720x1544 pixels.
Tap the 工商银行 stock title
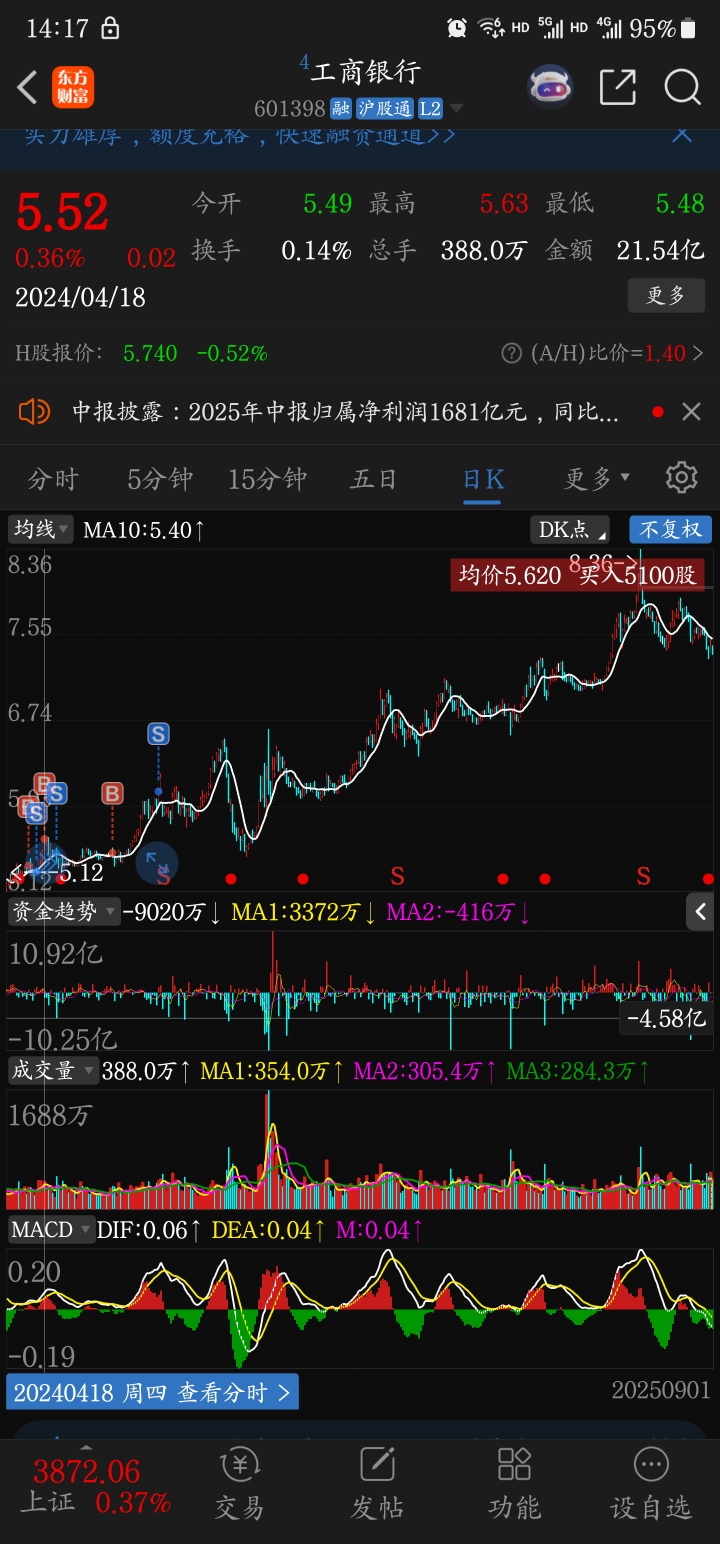coord(365,72)
